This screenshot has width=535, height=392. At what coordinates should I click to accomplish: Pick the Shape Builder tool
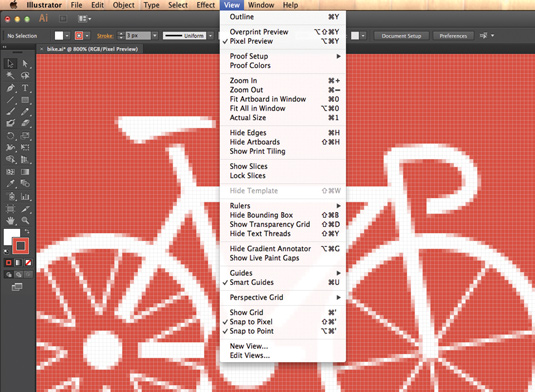(x=10, y=159)
